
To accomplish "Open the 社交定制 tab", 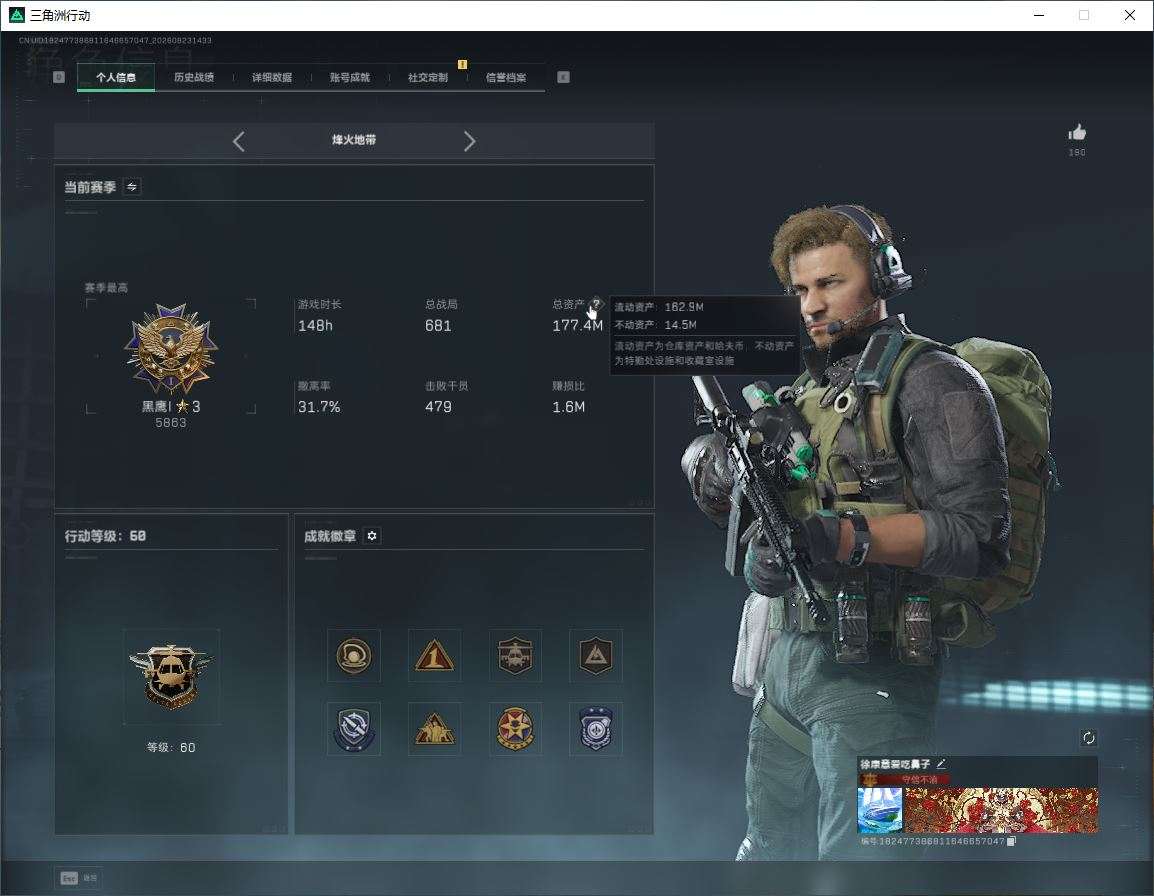I will tap(428, 77).
